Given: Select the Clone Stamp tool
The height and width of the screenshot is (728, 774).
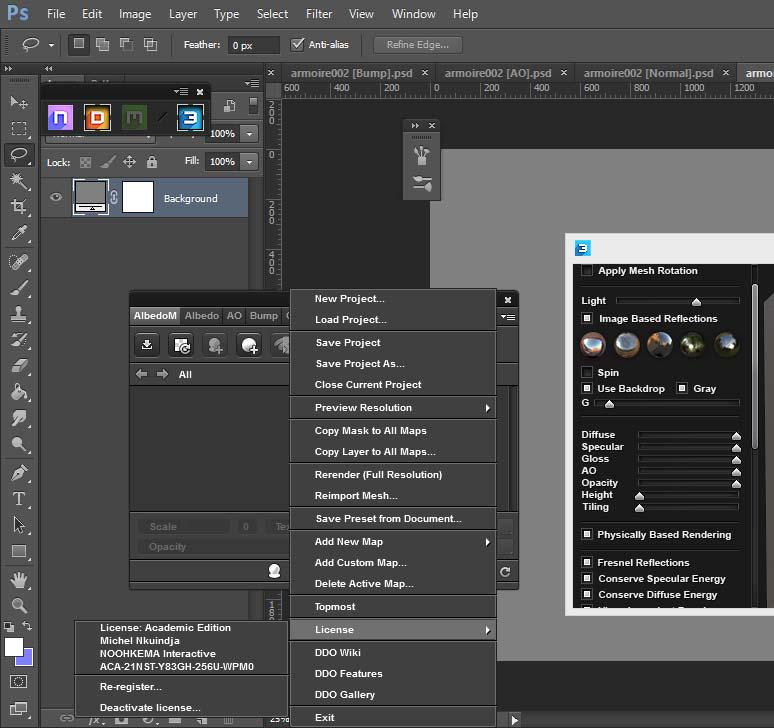Looking at the screenshot, I should [19, 314].
